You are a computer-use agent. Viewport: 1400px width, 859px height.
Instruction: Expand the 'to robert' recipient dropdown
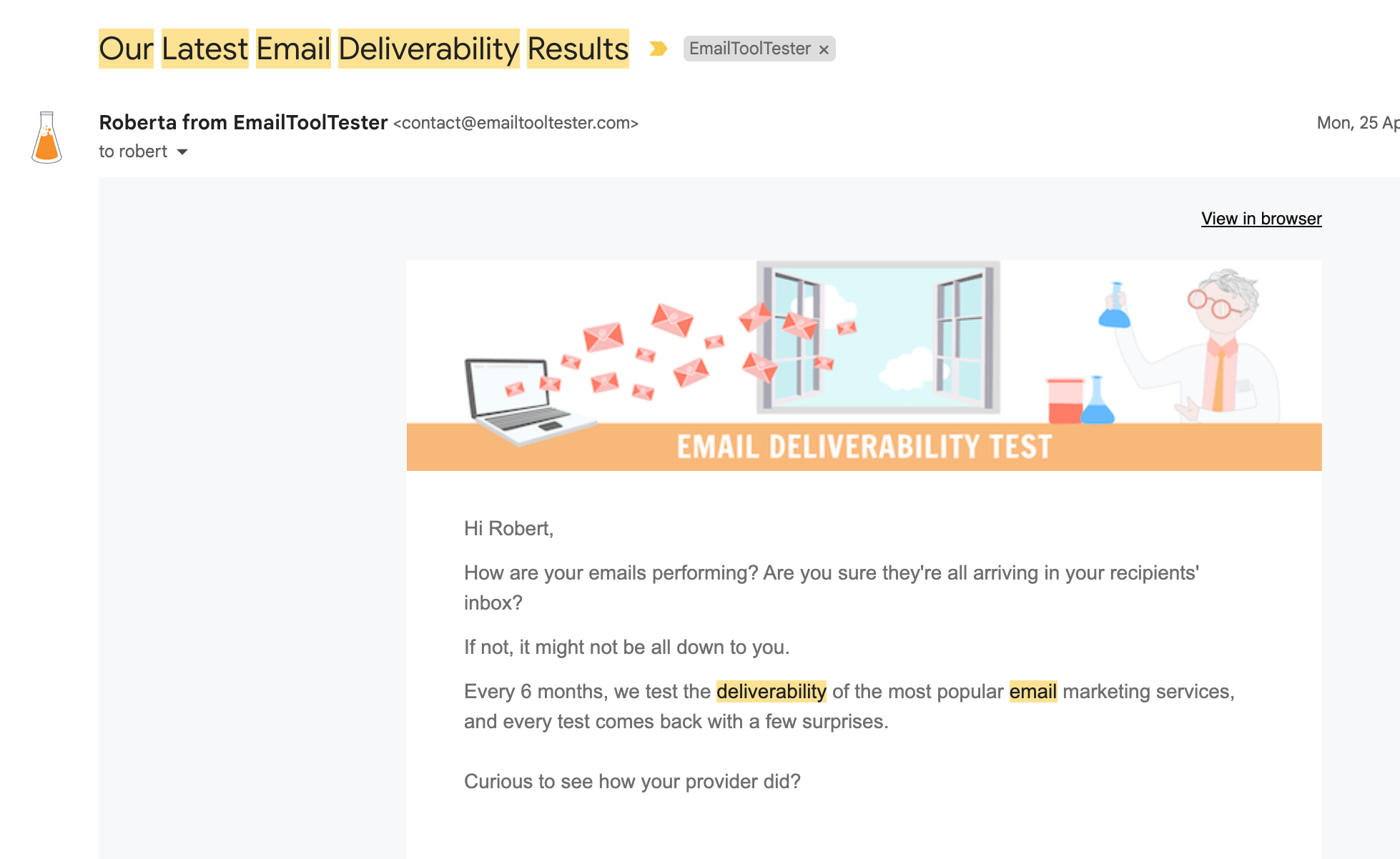[184, 152]
